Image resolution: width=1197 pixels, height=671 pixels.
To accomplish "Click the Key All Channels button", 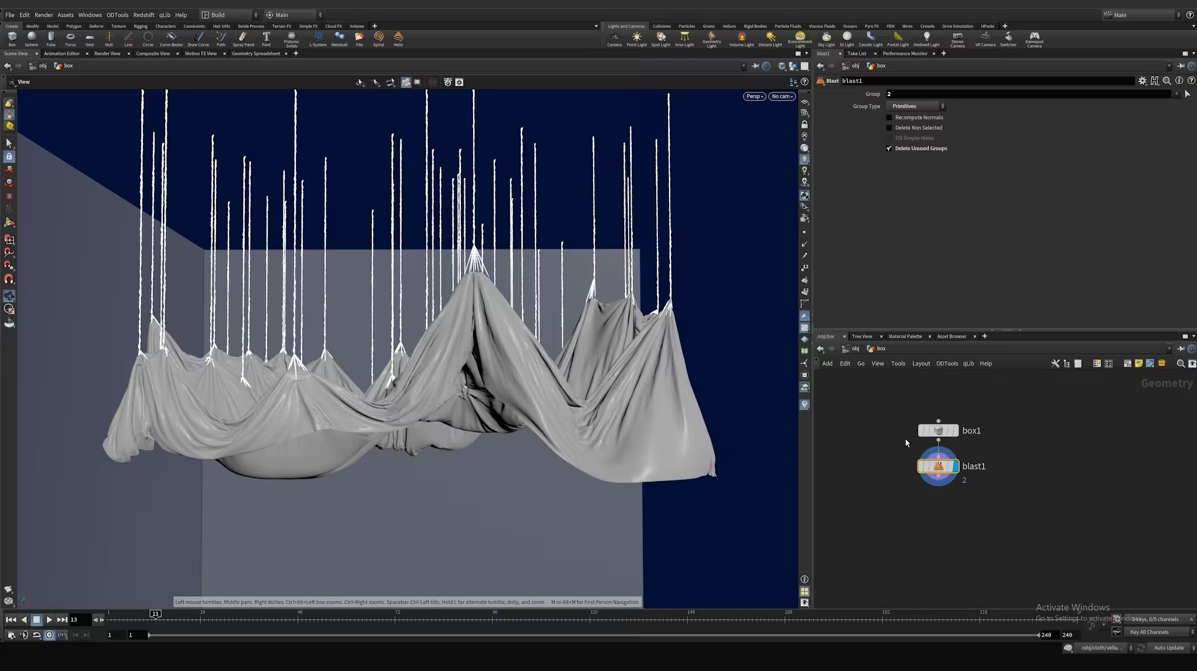I will coord(1149,632).
